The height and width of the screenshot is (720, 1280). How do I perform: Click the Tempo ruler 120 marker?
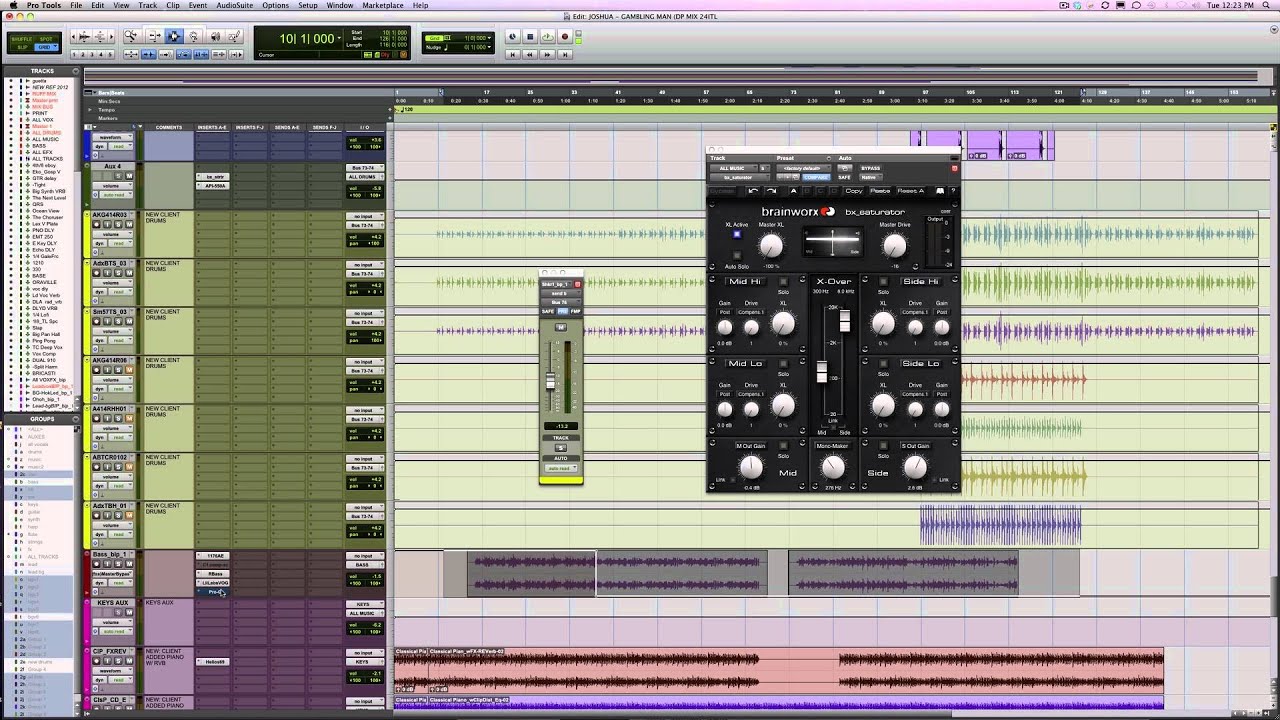[x=407, y=110]
